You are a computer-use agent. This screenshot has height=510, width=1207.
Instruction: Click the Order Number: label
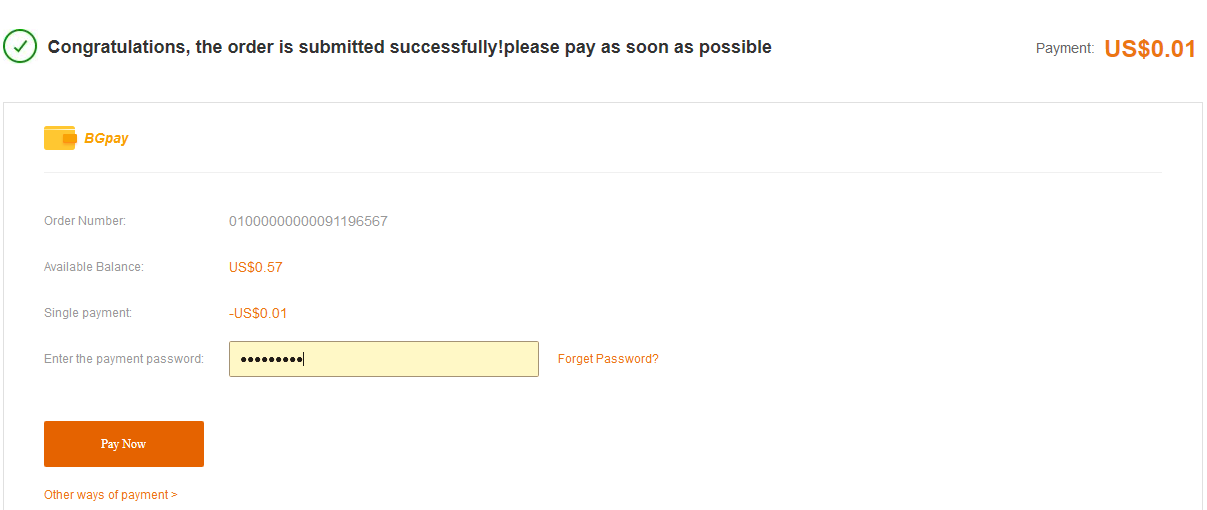[85, 221]
